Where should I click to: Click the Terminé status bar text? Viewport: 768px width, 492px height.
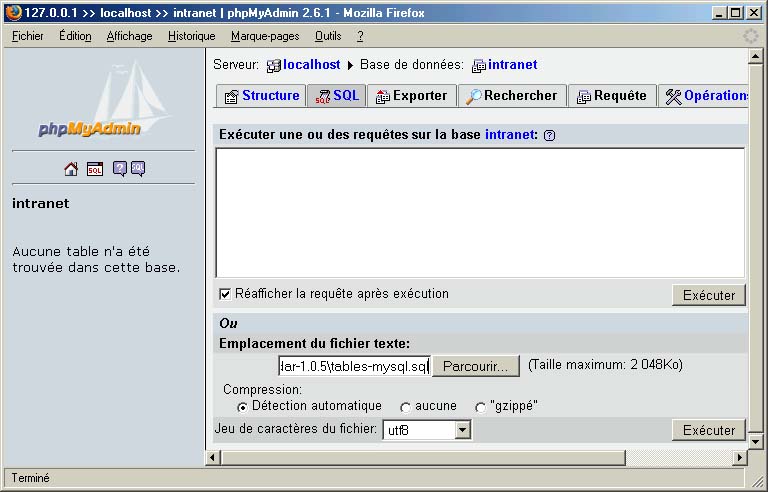30,478
